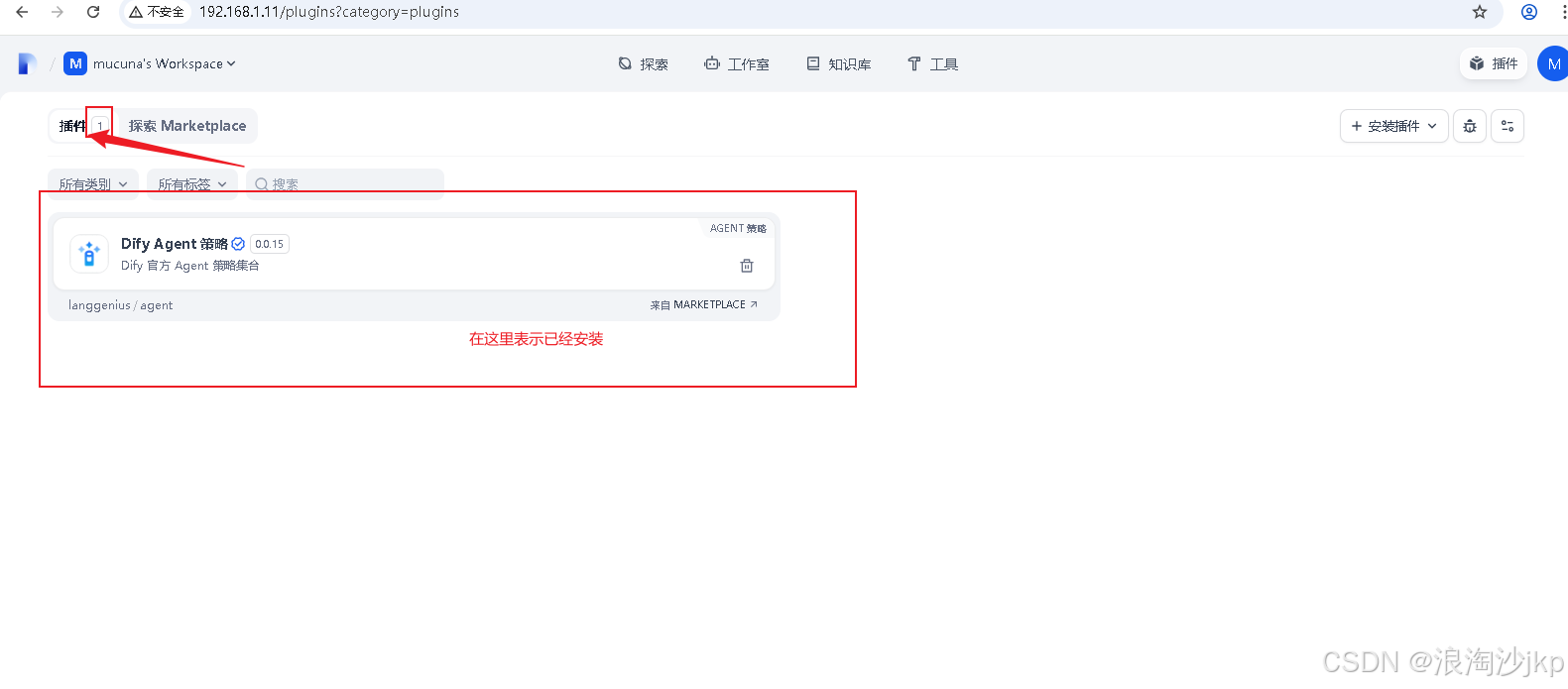Click the Dify Agent 策略 plugin icon
This screenshot has height=689, width=1568.
[x=89, y=254]
